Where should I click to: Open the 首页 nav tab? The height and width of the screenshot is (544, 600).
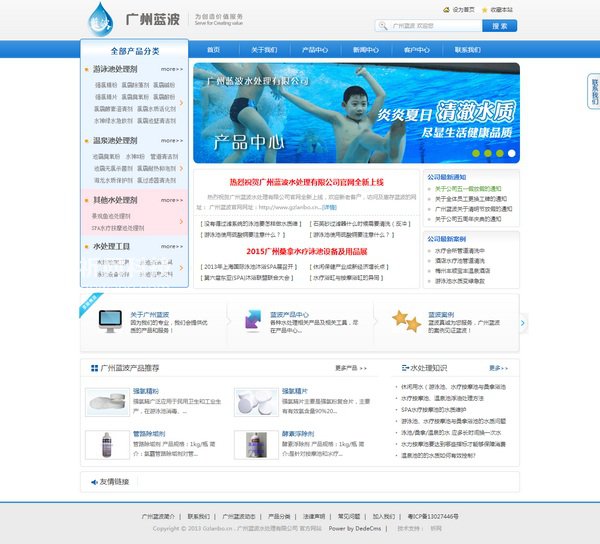[214, 50]
